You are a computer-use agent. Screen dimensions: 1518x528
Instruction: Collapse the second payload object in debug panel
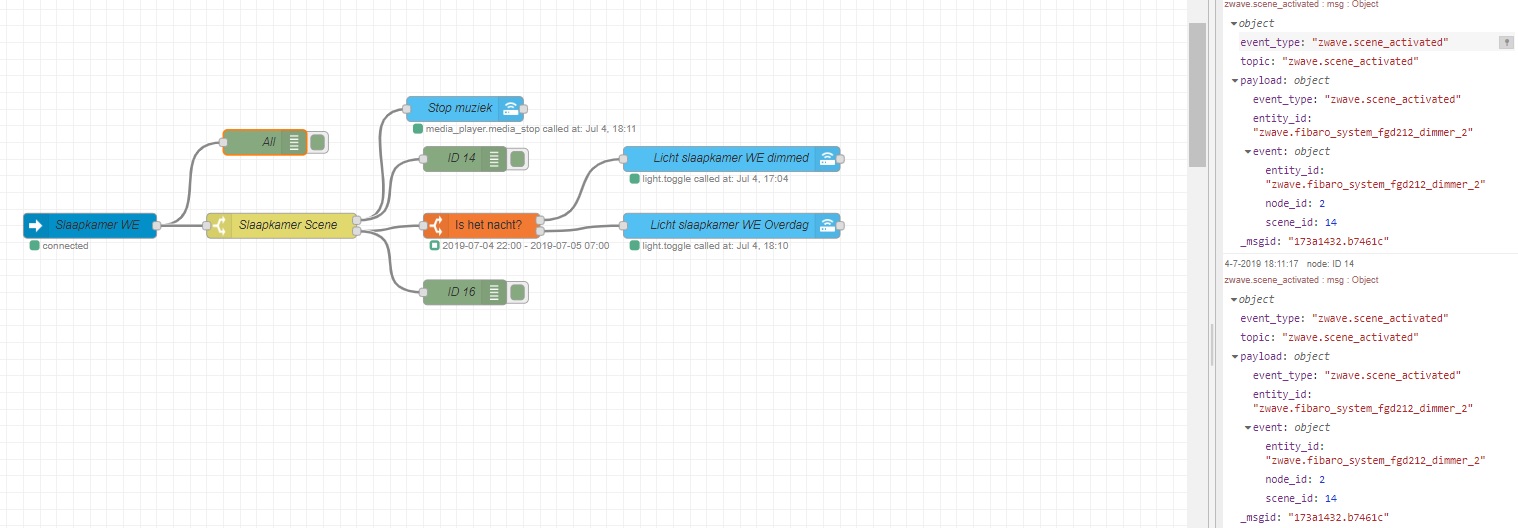[1235, 357]
